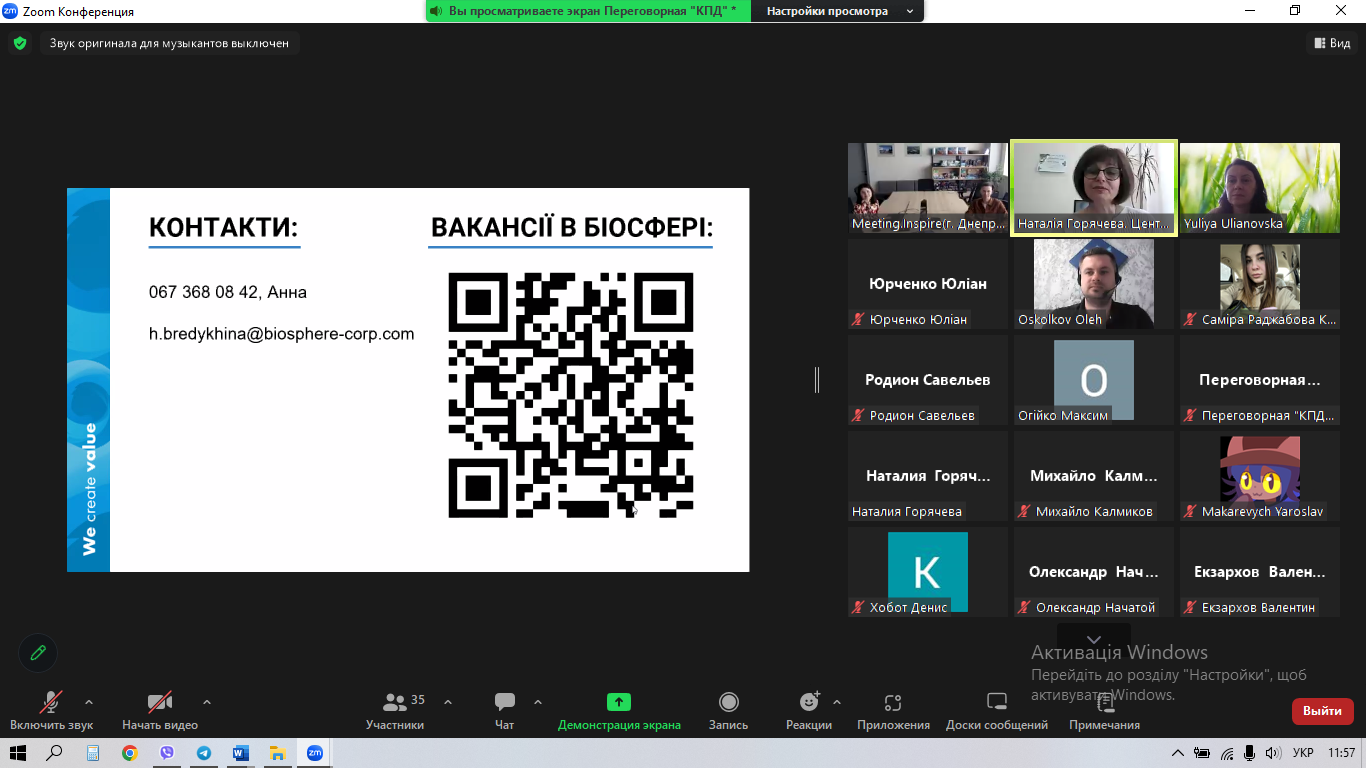The image size is (1366, 768).
Task: Click phone number 067 368 08 42 text
Action: coord(205,292)
